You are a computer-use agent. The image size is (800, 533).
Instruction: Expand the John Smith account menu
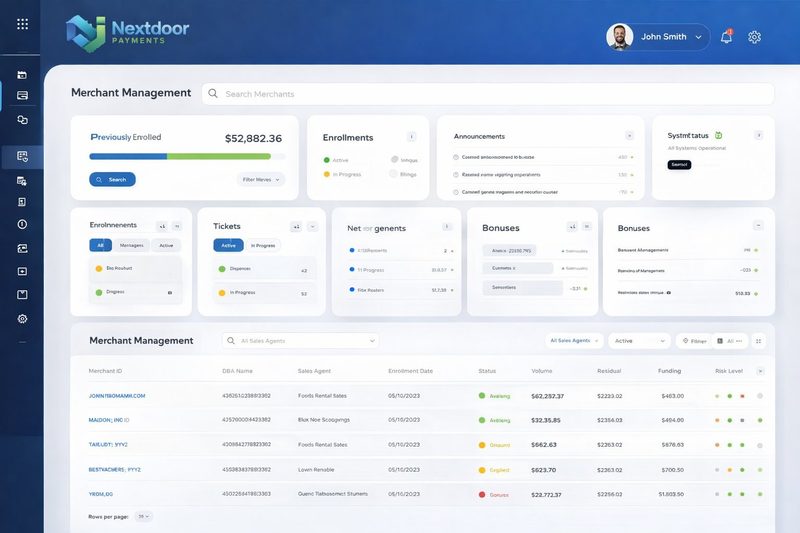pos(698,37)
